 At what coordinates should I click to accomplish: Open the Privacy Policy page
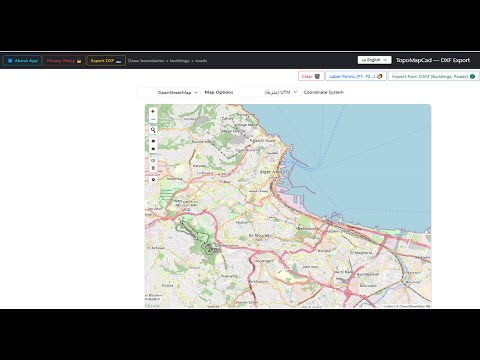click(x=64, y=61)
